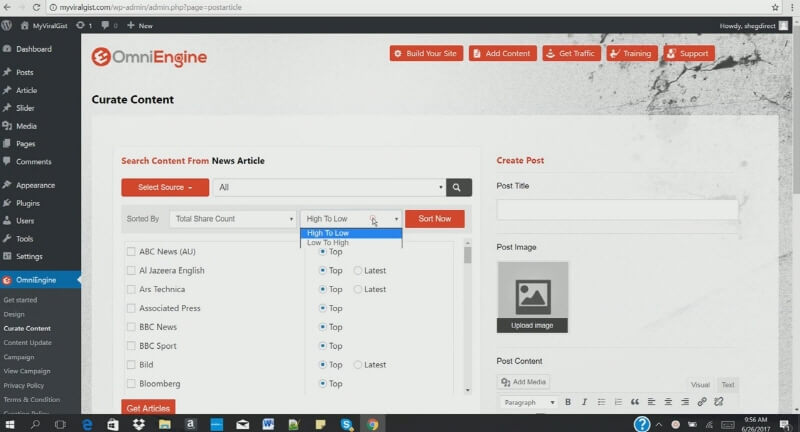Click the Build Your Site button
This screenshot has height=432, width=800.
(x=426, y=53)
